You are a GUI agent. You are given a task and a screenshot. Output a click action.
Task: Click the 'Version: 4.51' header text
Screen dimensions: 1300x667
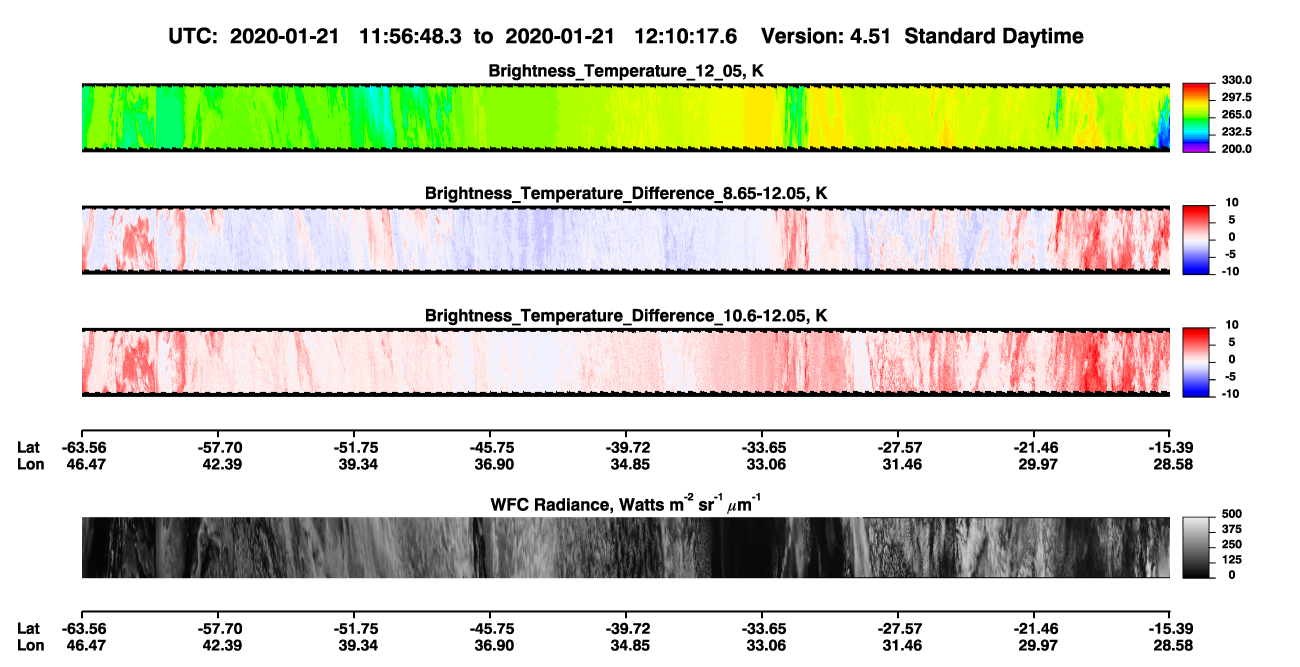click(x=824, y=36)
